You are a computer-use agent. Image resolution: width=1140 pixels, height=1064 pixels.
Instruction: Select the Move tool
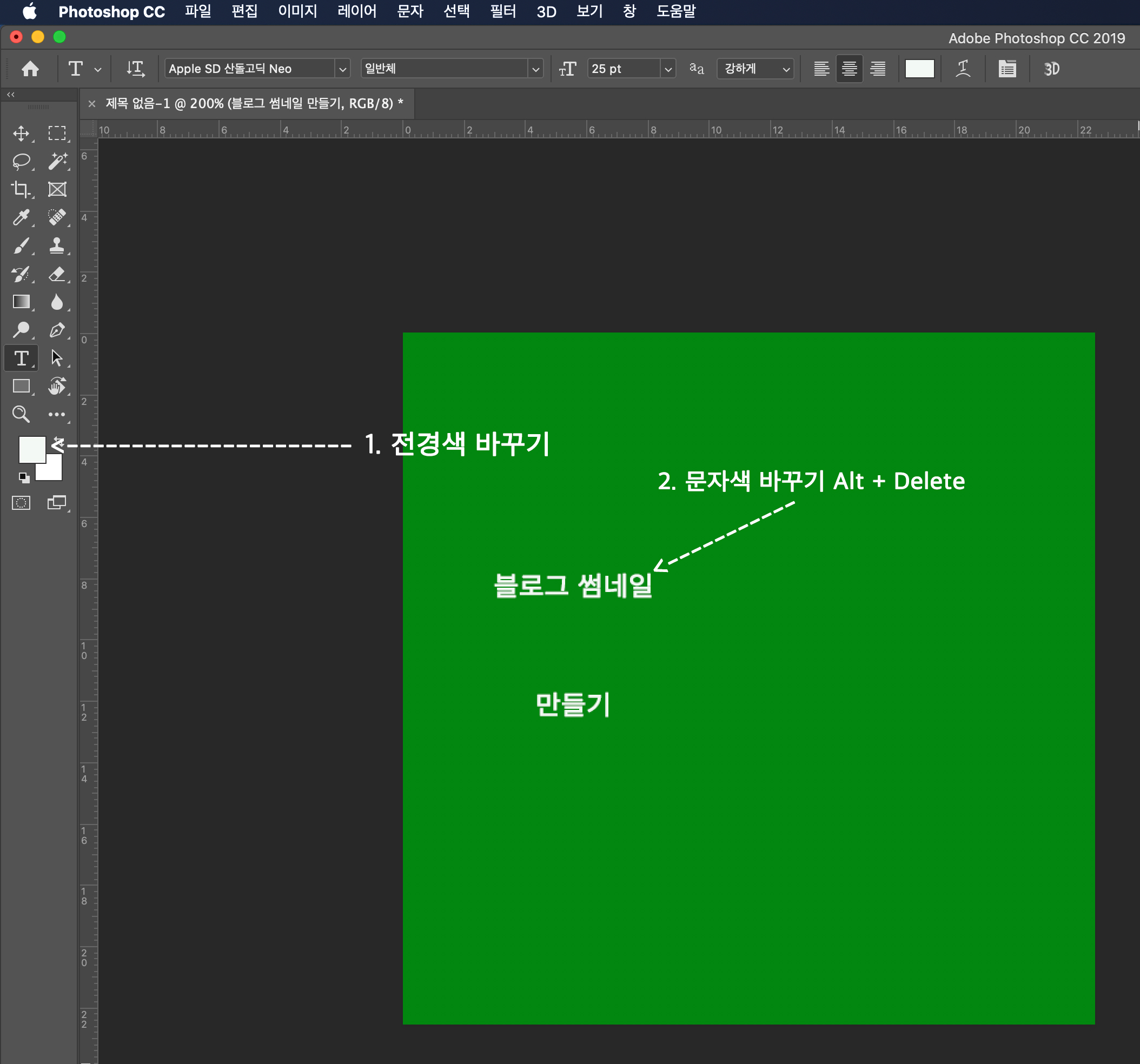[x=21, y=134]
